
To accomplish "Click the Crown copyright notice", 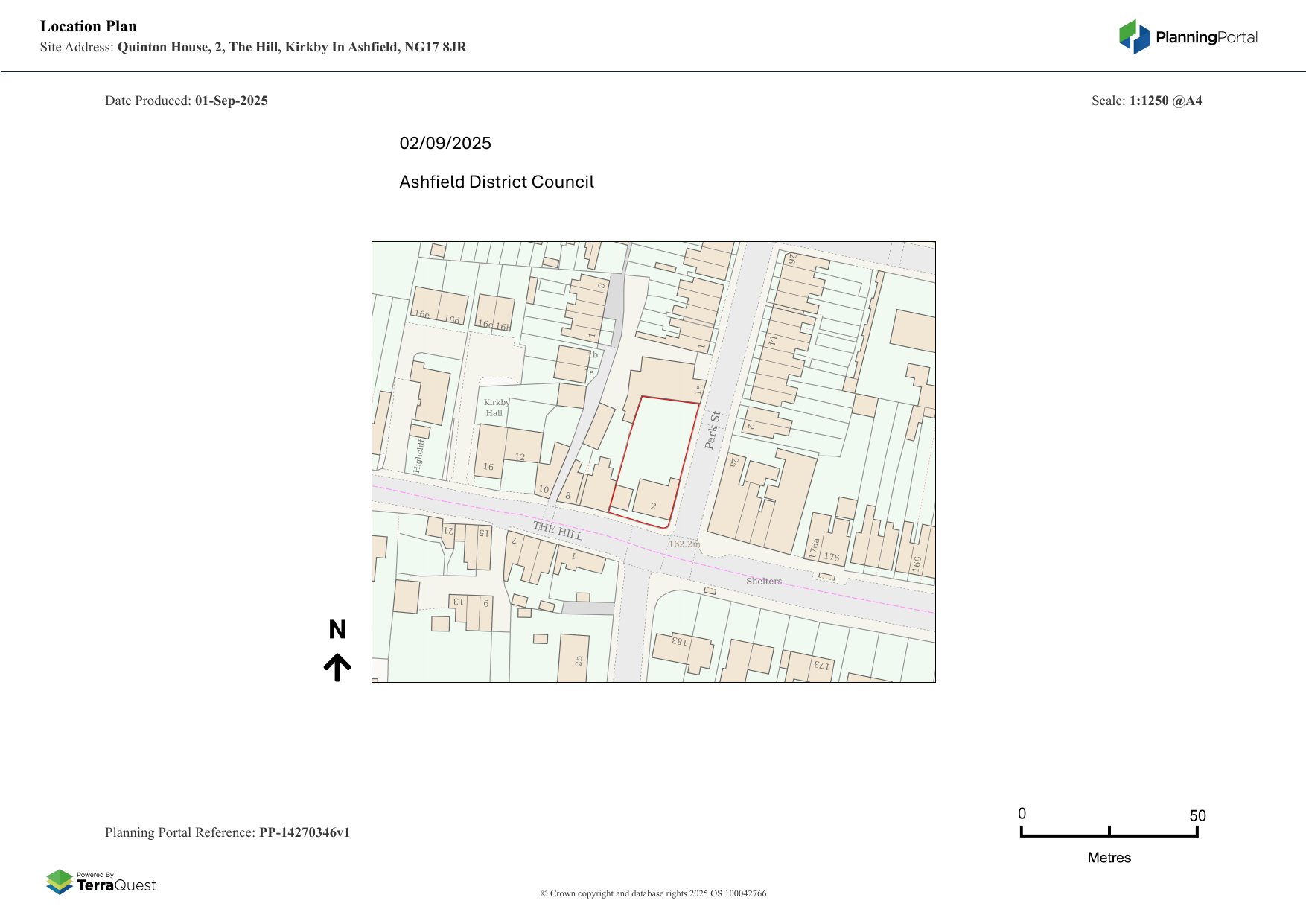I will point(653,893).
